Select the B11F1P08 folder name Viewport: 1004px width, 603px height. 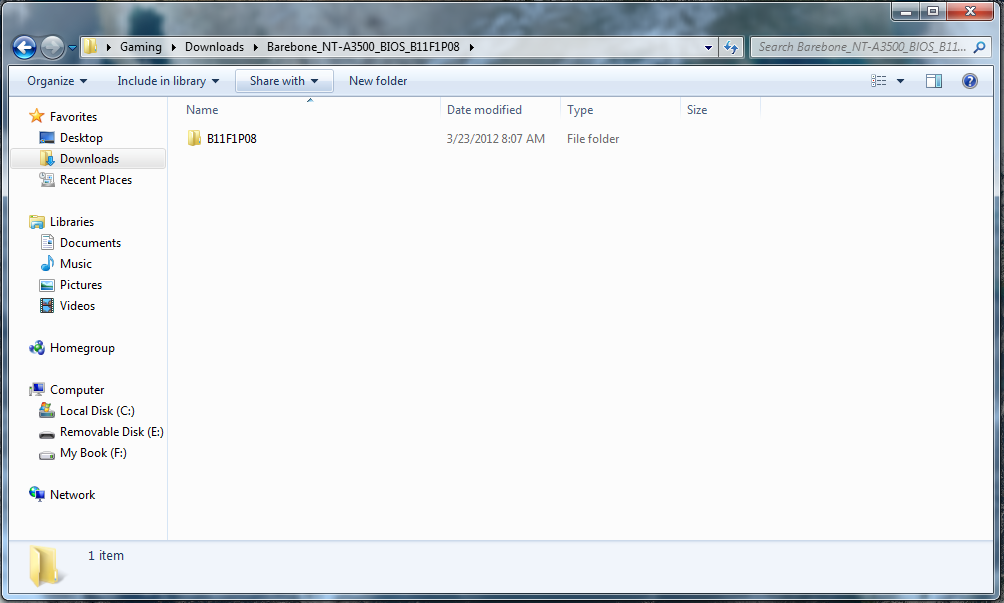point(231,139)
